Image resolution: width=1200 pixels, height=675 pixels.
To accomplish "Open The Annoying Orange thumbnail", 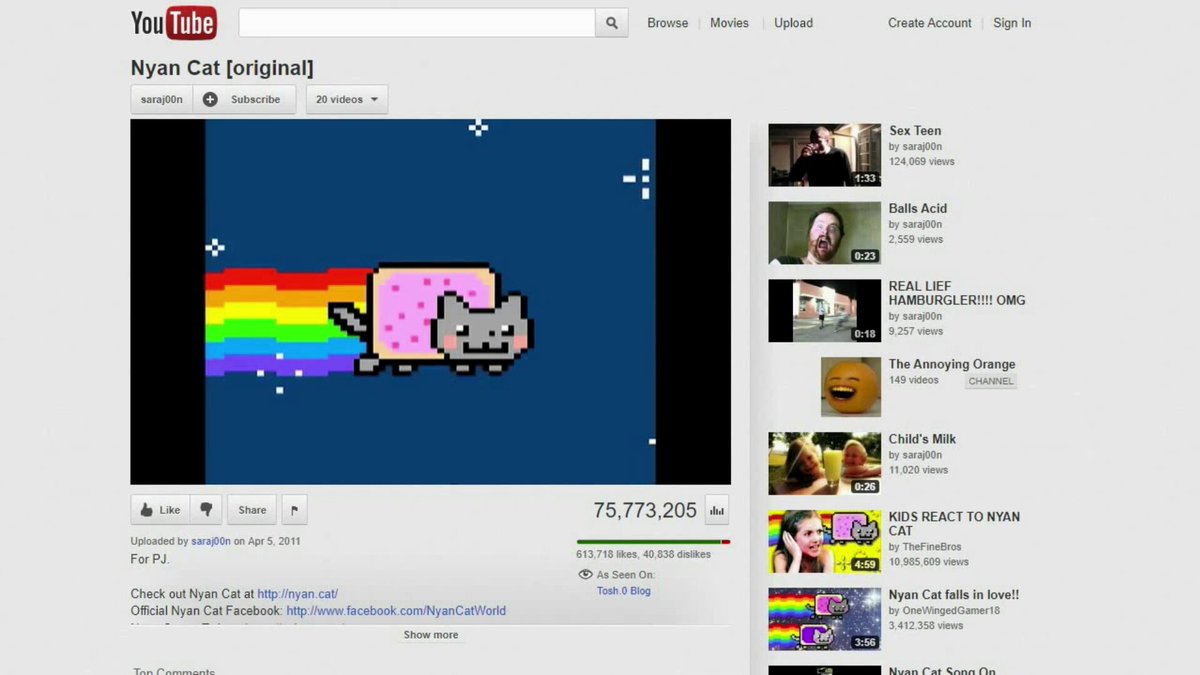I will 850,388.
